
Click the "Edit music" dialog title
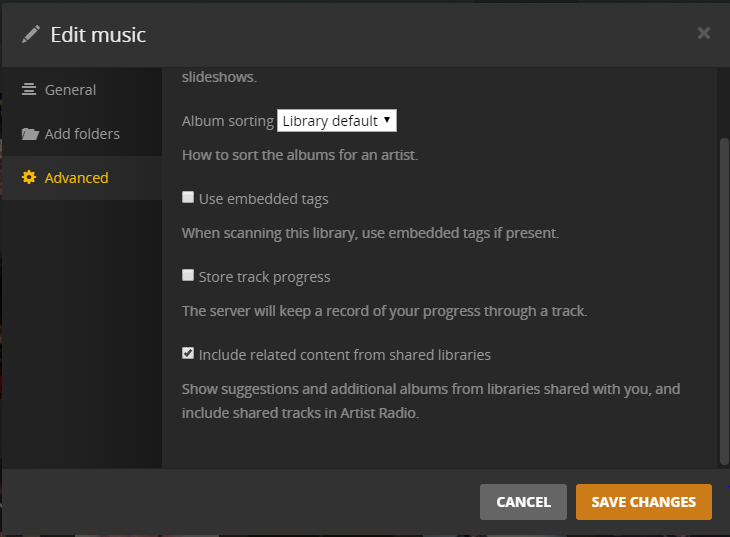point(98,35)
